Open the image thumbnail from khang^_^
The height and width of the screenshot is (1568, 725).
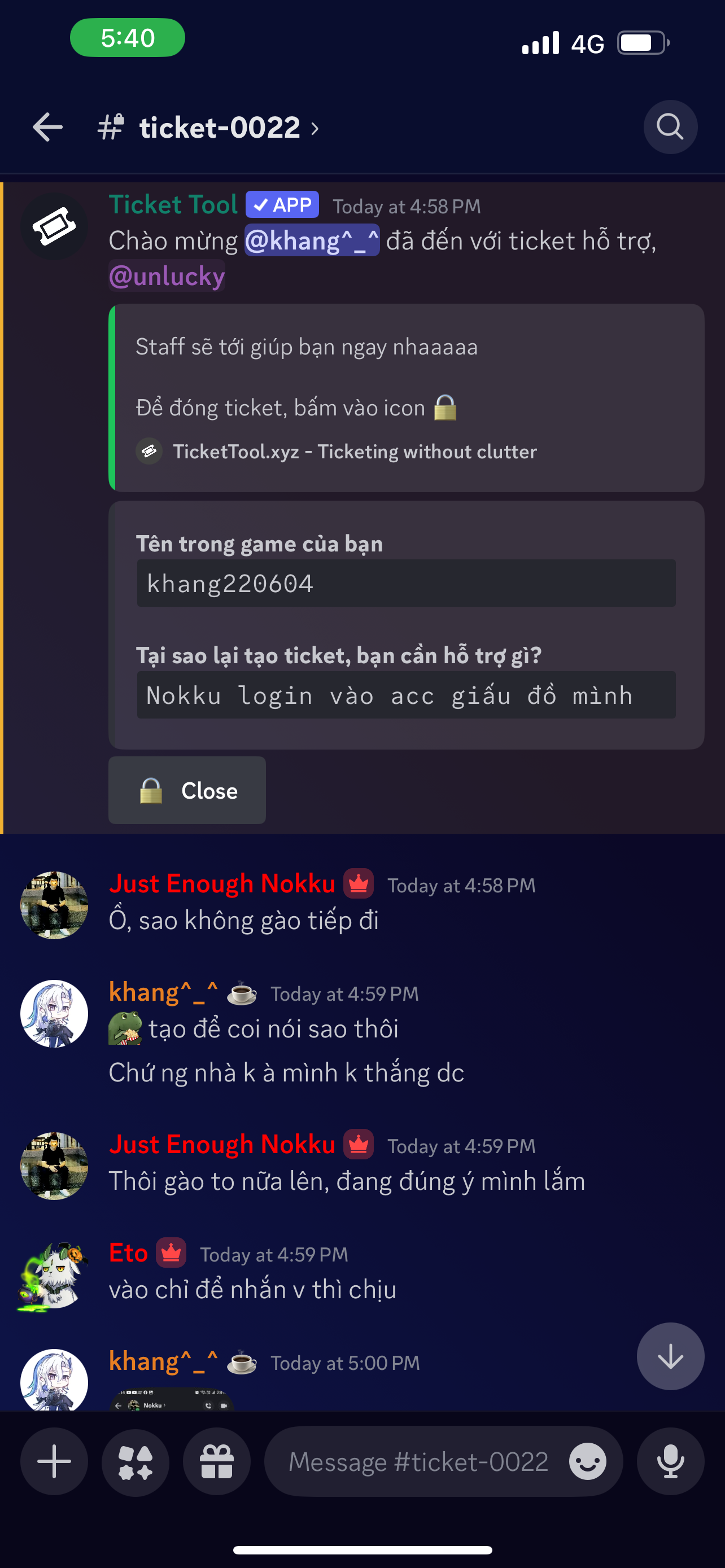(x=172, y=1400)
